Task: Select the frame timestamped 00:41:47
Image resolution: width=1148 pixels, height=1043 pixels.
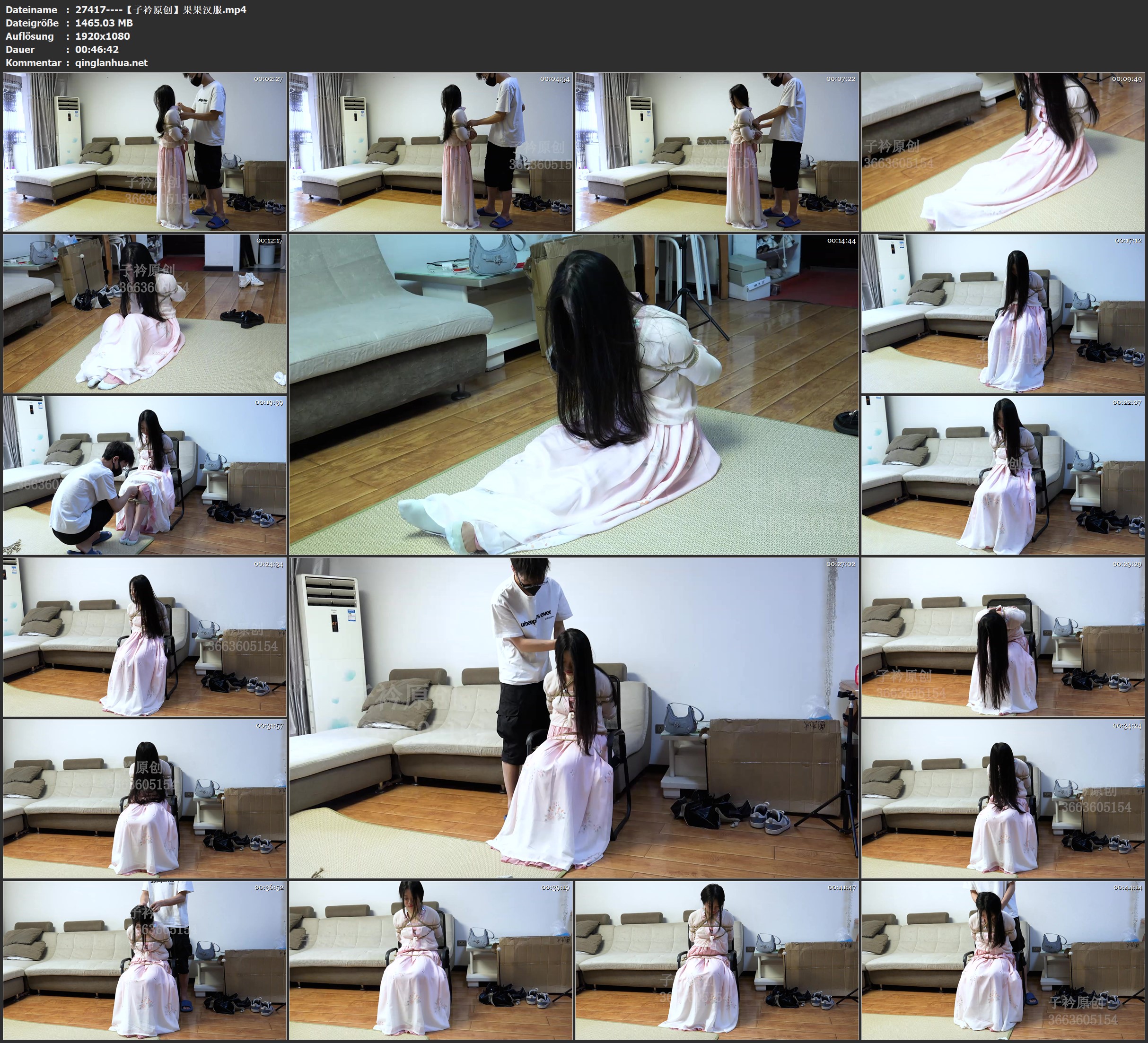Action: [x=717, y=960]
